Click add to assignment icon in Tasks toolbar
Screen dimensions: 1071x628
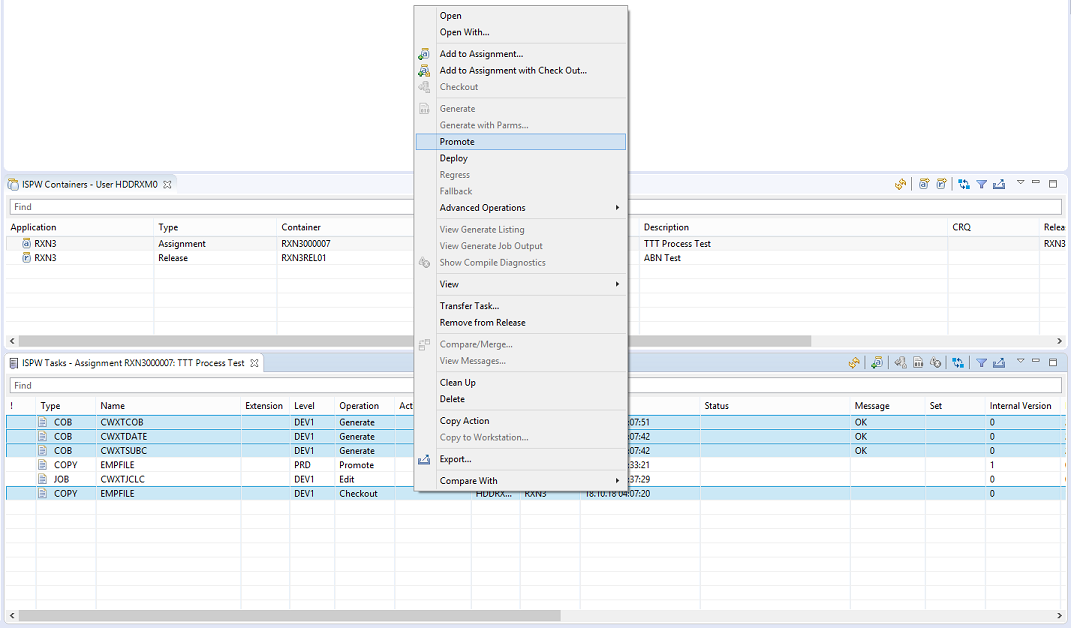(x=877, y=363)
